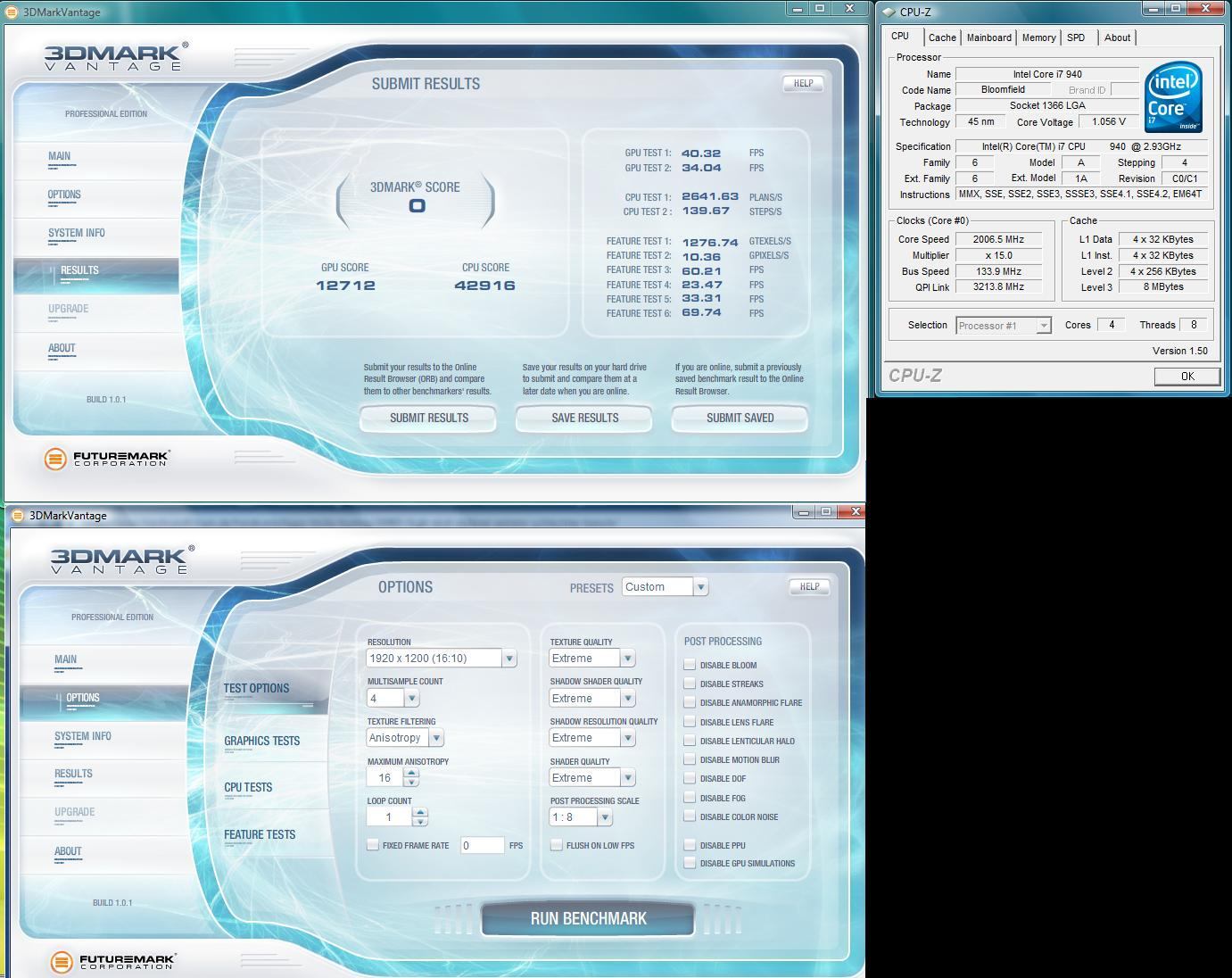Click OK button in CPU-Z
This screenshot has width=1232, height=978.
tap(1187, 377)
